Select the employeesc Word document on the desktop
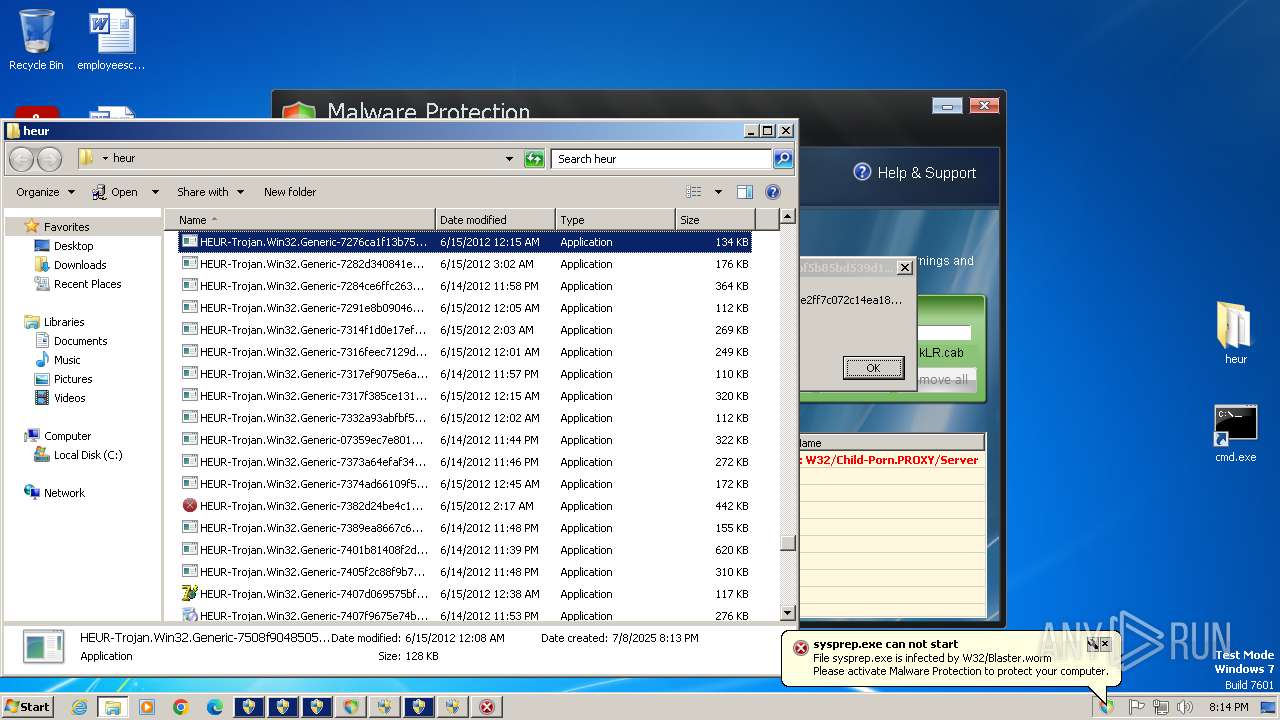 pyautogui.click(x=111, y=40)
